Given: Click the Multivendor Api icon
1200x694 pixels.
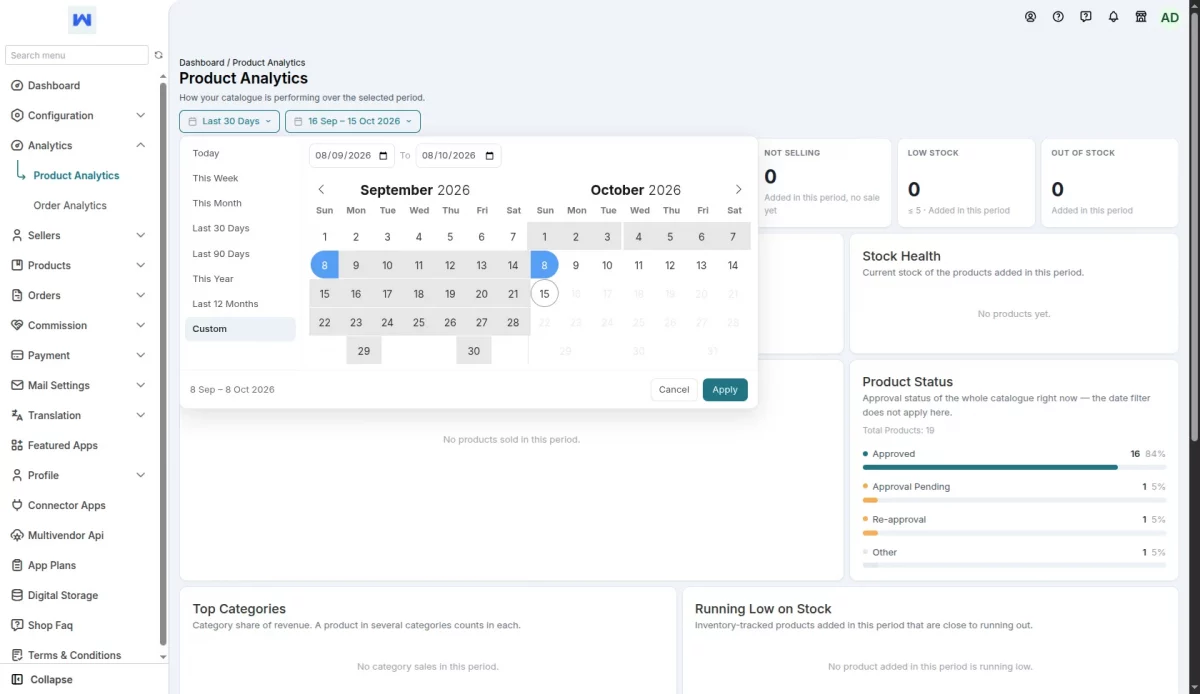Looking at the screenshot, I should coord(17,536).
